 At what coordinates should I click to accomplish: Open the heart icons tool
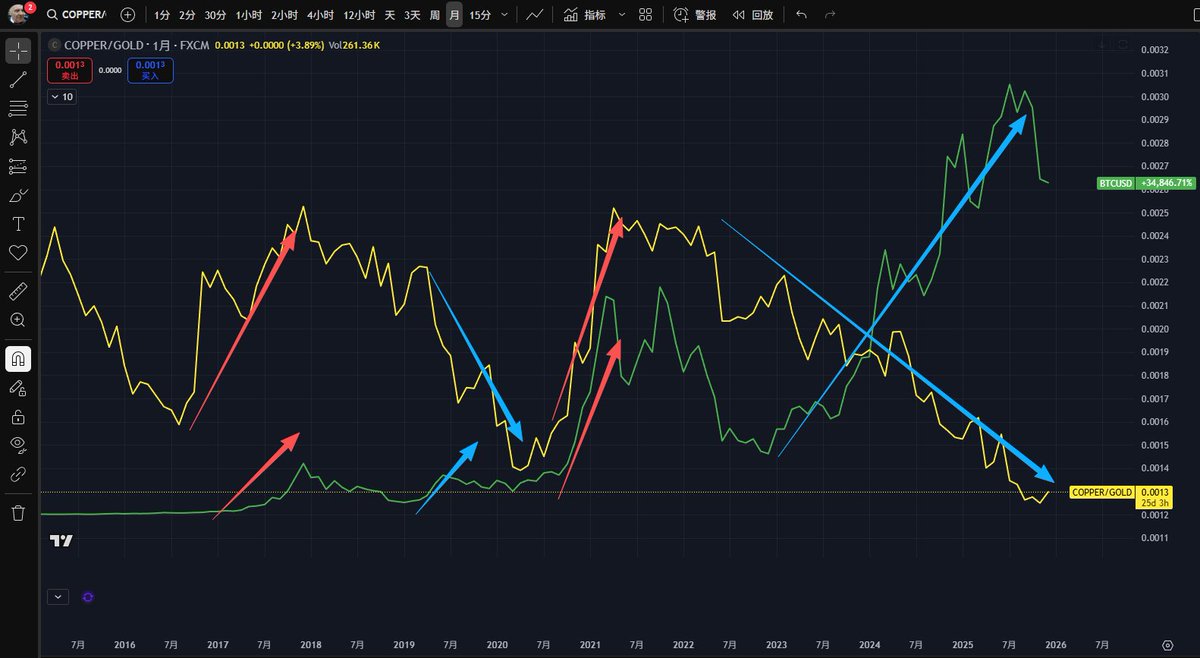click(18, 253)
